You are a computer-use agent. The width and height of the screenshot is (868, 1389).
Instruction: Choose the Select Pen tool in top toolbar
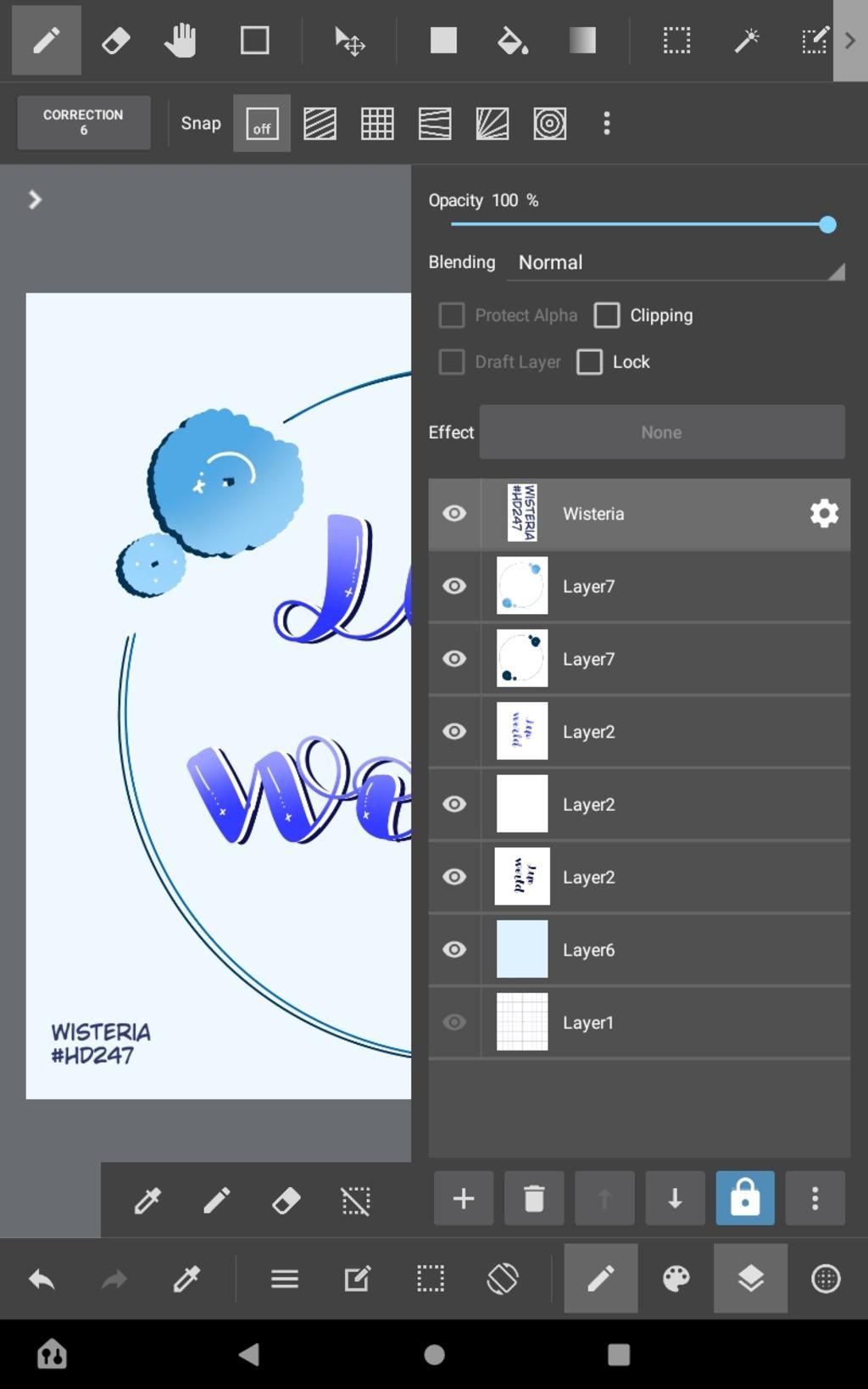815,40
